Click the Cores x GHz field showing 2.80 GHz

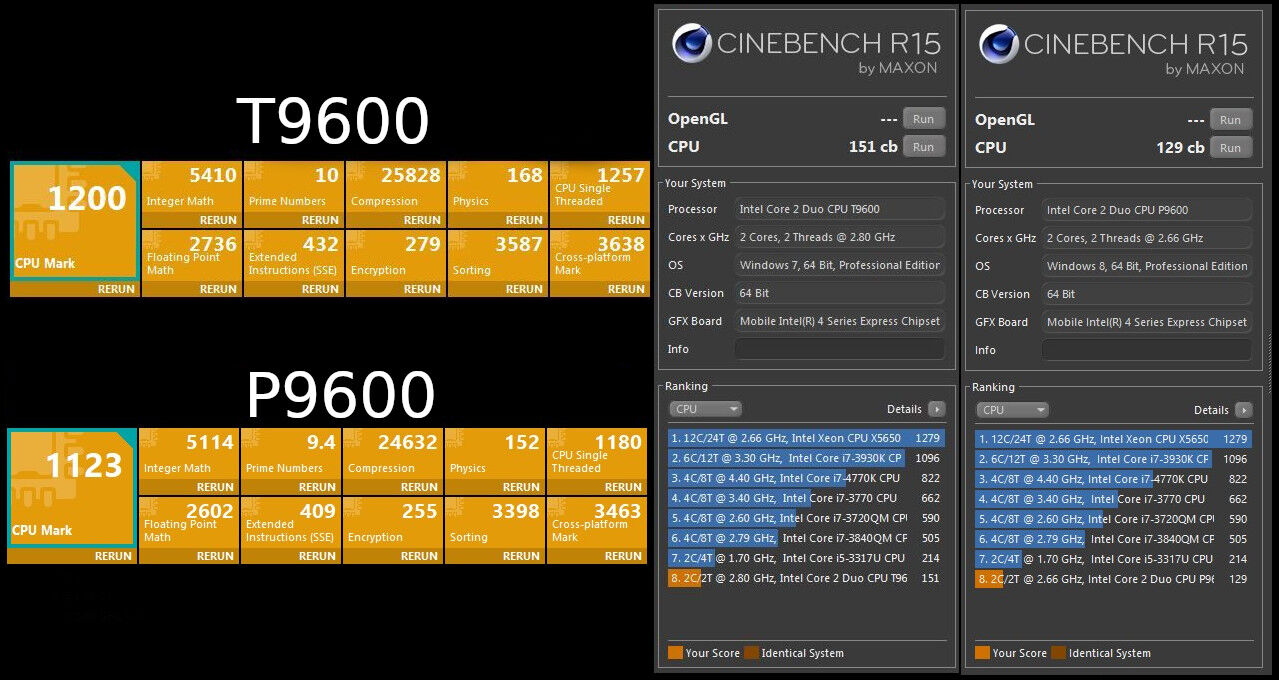click(839, 237)
